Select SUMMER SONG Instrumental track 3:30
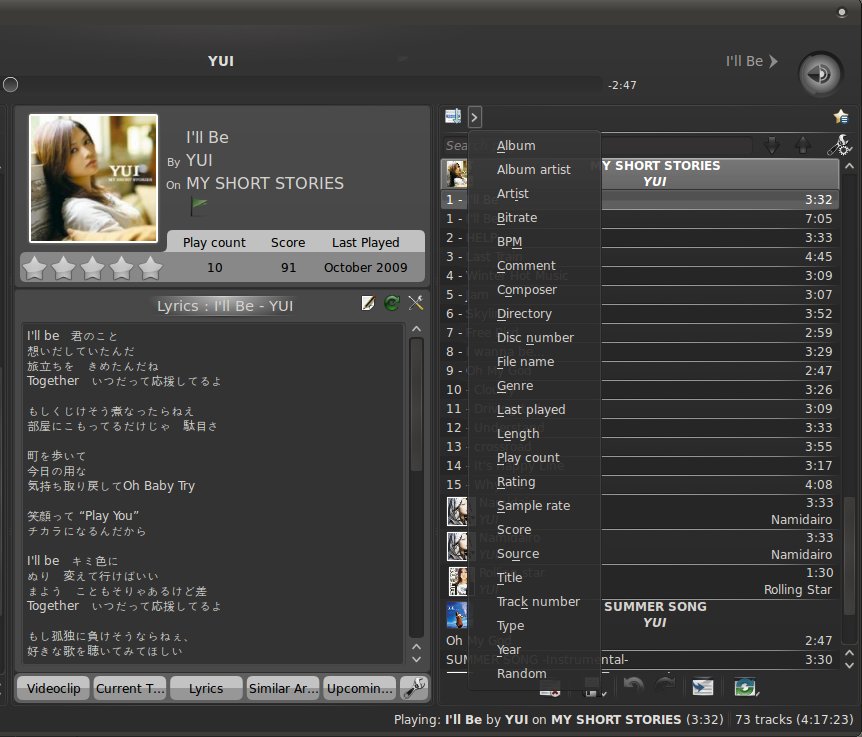 pyautogui.click(x=640, y=660)
